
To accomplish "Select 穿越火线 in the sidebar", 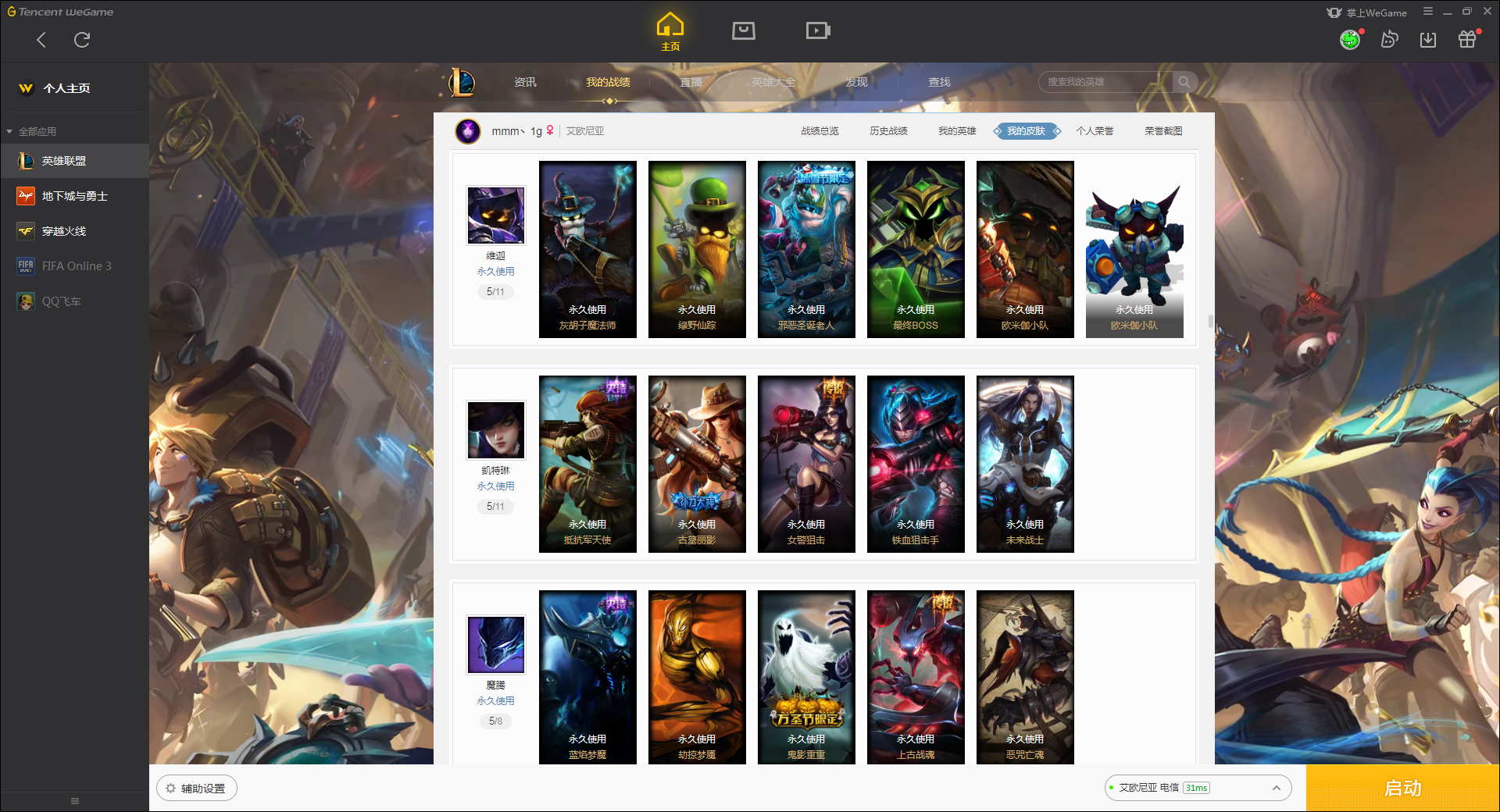I will [74, 231].
